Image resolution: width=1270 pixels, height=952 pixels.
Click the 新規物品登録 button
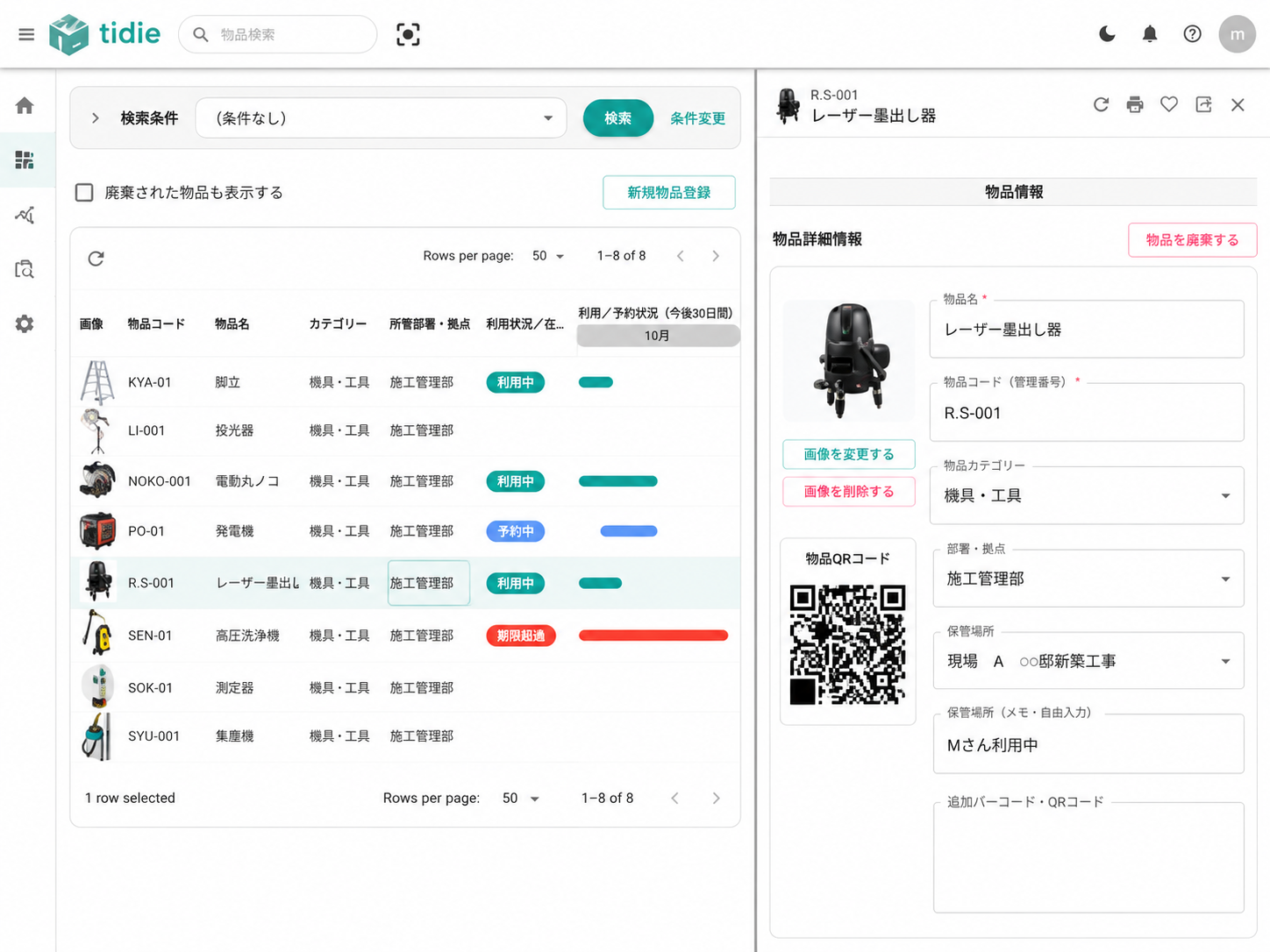pyautogui.click(x=669, y=192)
